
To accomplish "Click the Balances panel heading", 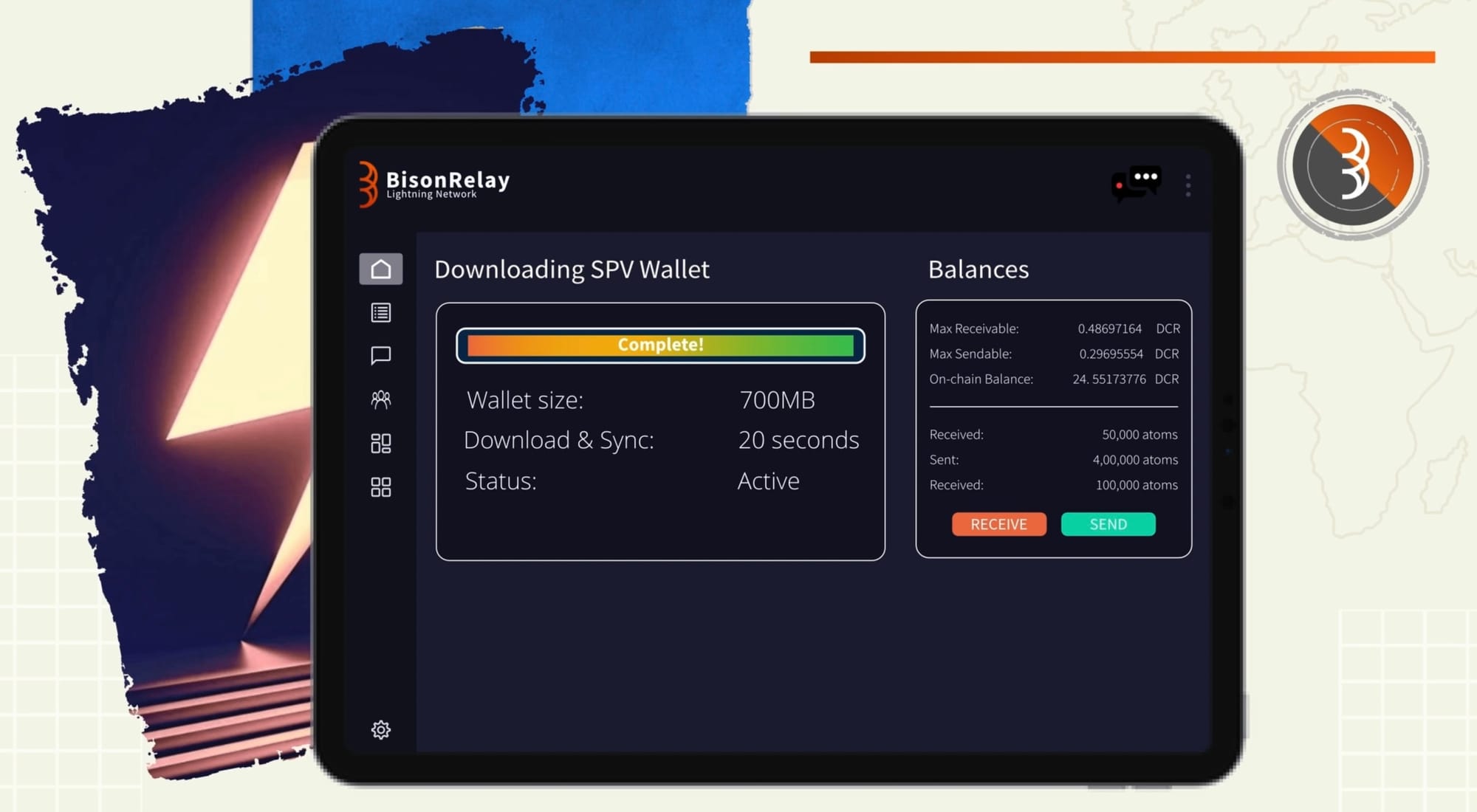I will pos(978,269).
